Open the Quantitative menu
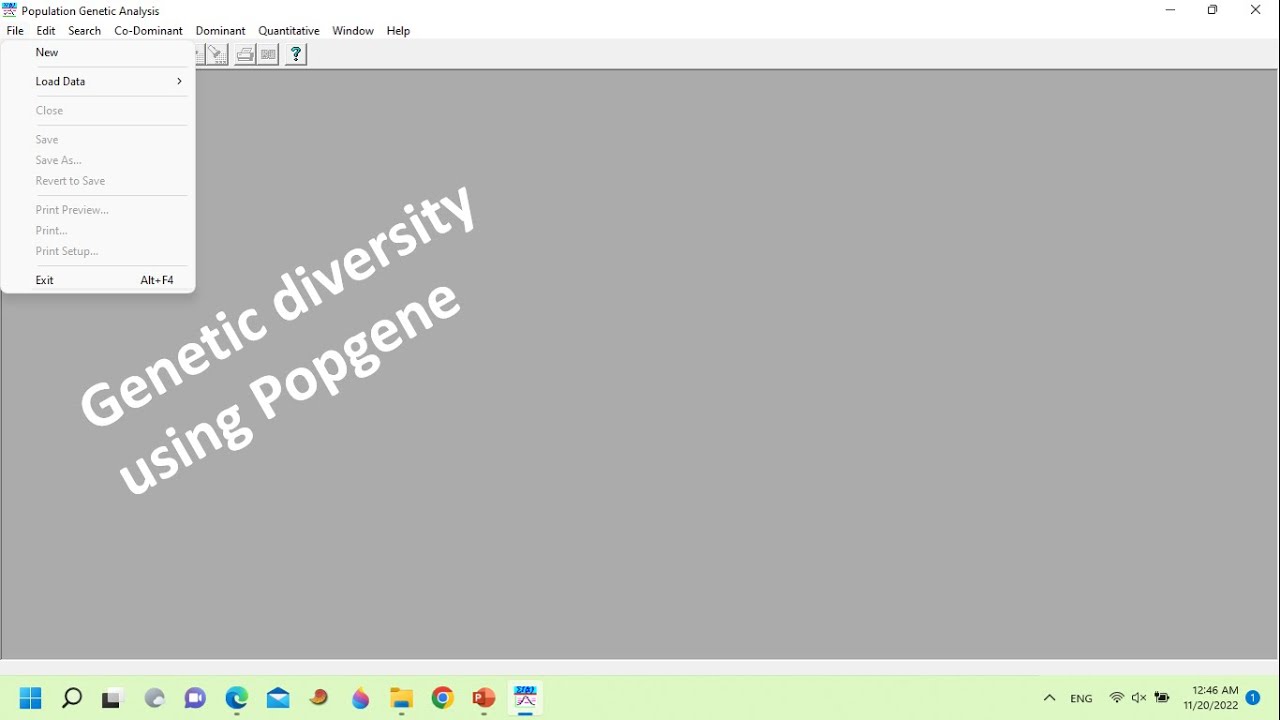Viewport: 1280px width, 720px height. (x=289, y=31)
